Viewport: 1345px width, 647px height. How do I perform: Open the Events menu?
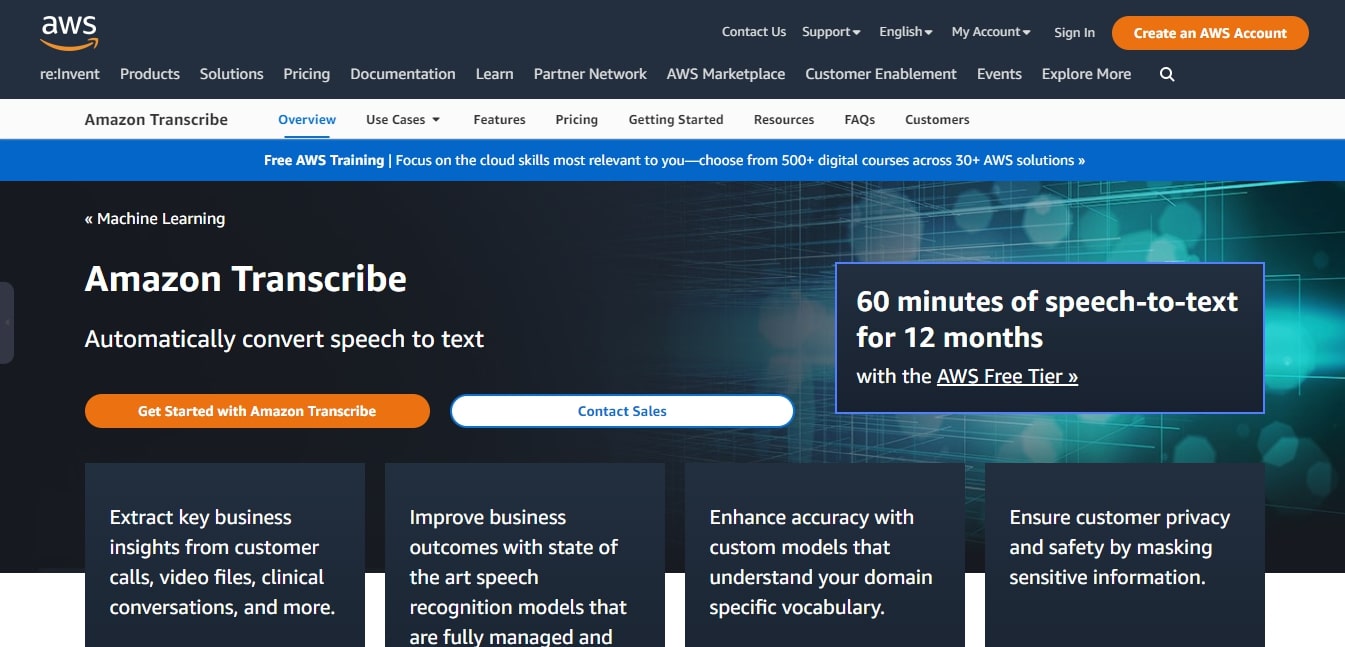(x=999, y=74)
